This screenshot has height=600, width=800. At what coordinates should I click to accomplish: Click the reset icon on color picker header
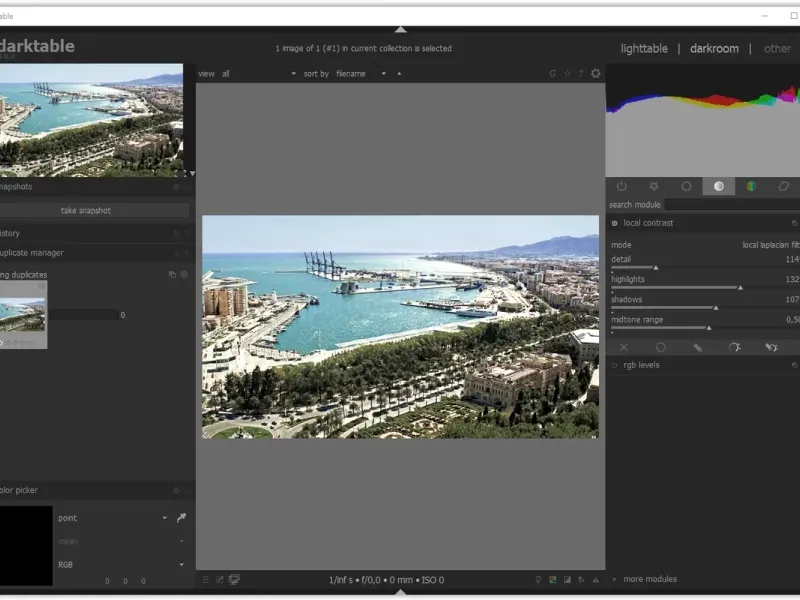click(176, 490)
